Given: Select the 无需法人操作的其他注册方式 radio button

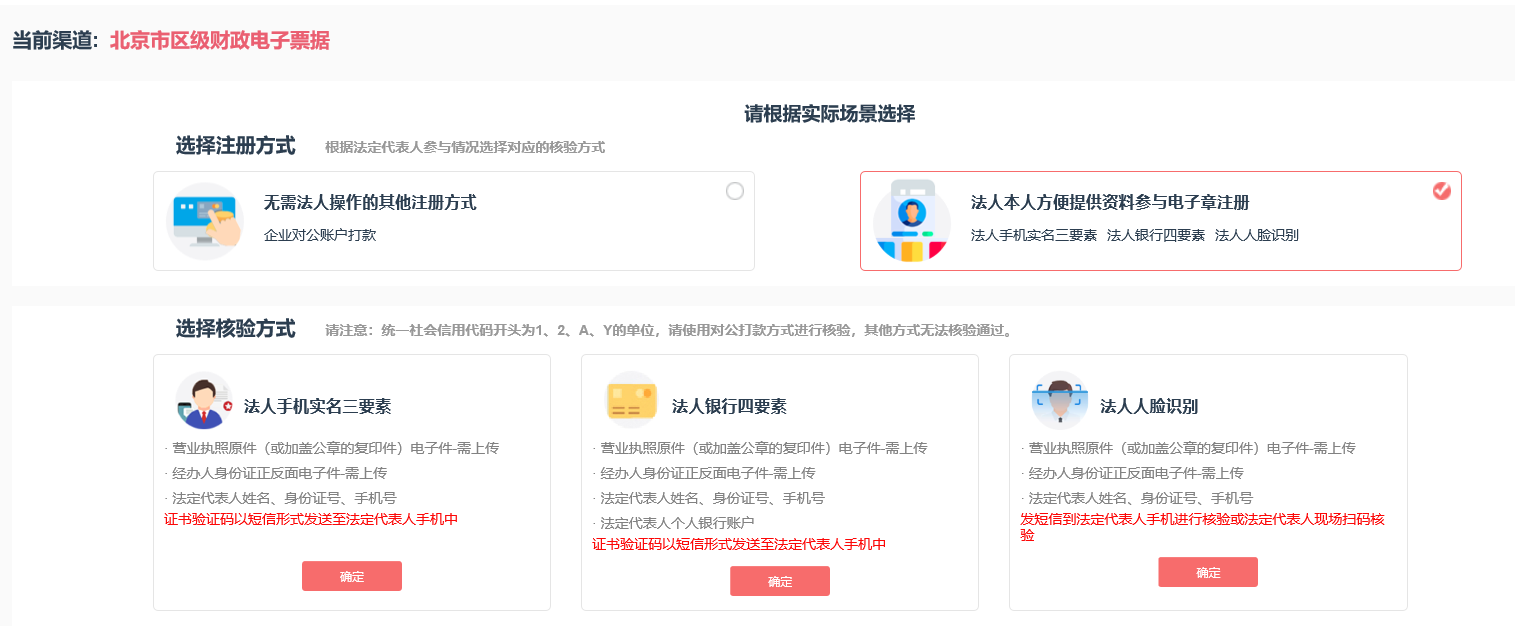Looking at the screenshot, I should [735, 191].
